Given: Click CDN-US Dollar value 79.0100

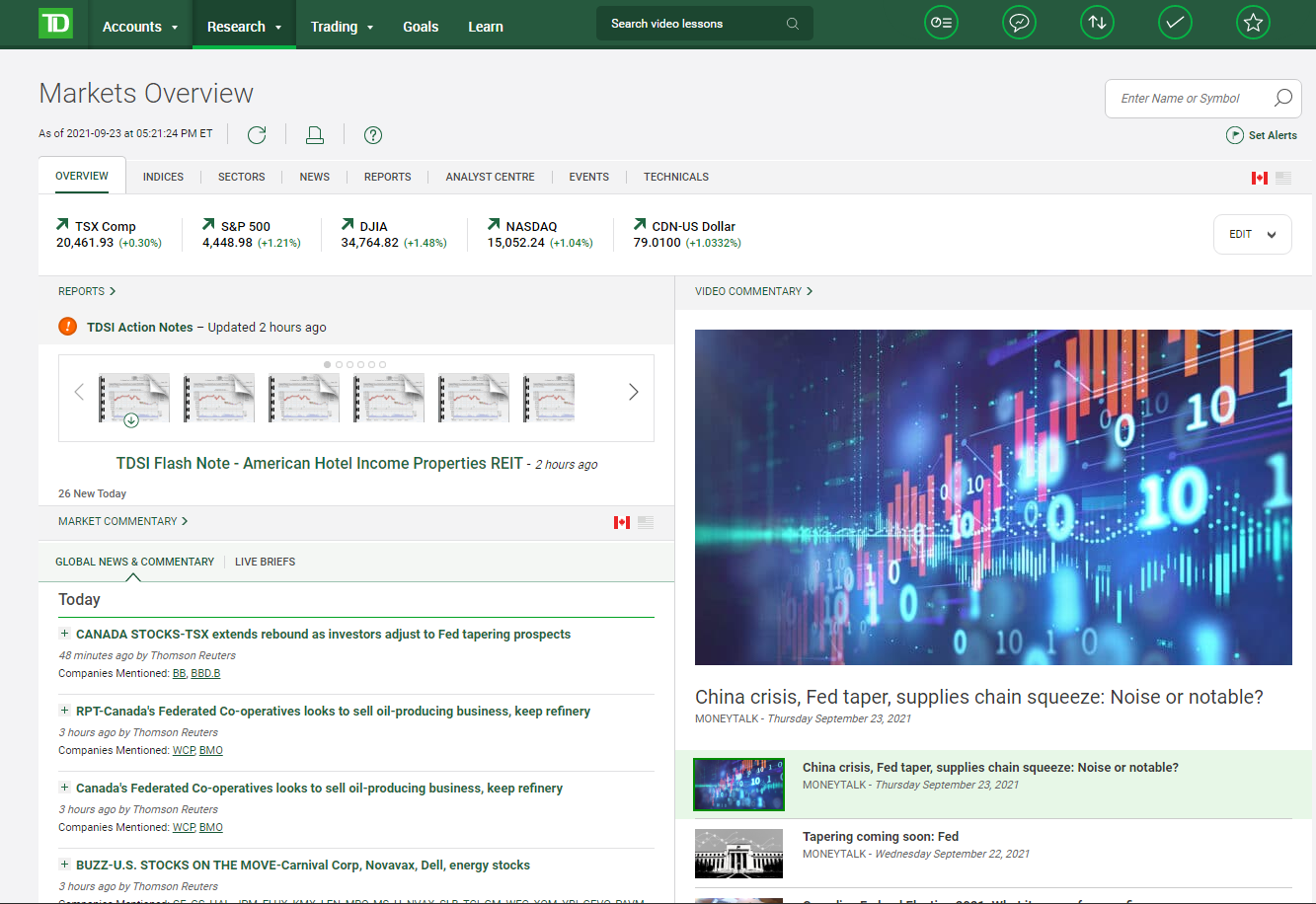Looking at the screenshot, I should (x=658, y=242).
